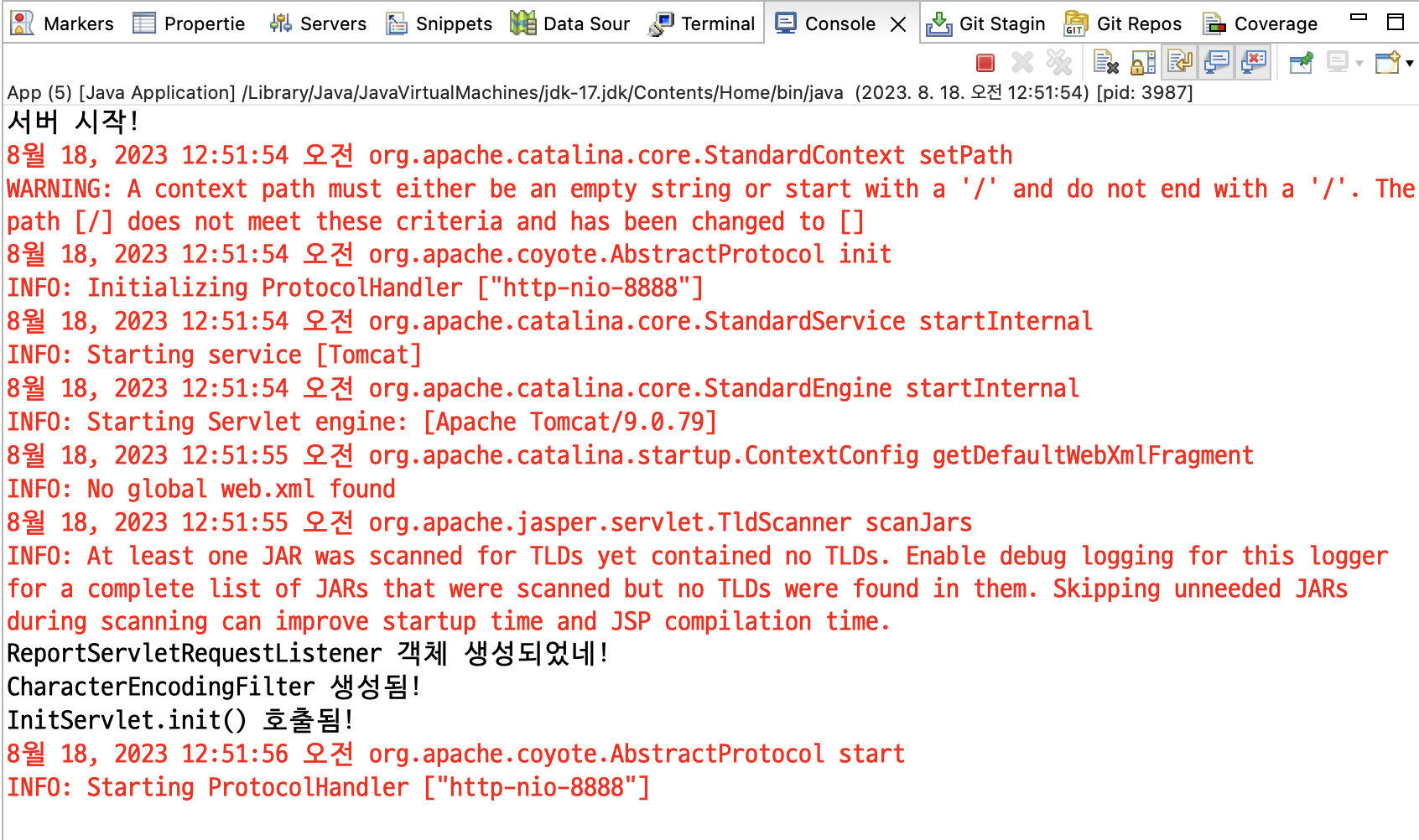
Task: Open Display Selected Console dropdown arrow
Action: click(x=1359, y=64)
